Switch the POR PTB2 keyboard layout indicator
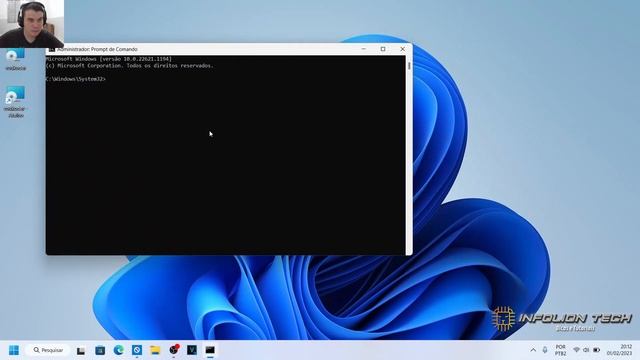This screenshot has height=360, width=640. tap(560, 350)
